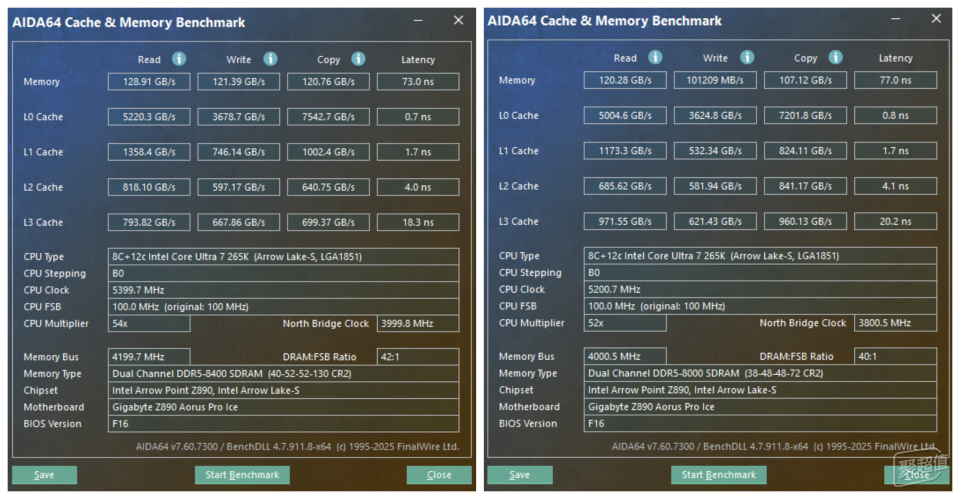Select CPU Multiplier field 54x
Viewport: 960px width, 499px height.
point(149,323)
